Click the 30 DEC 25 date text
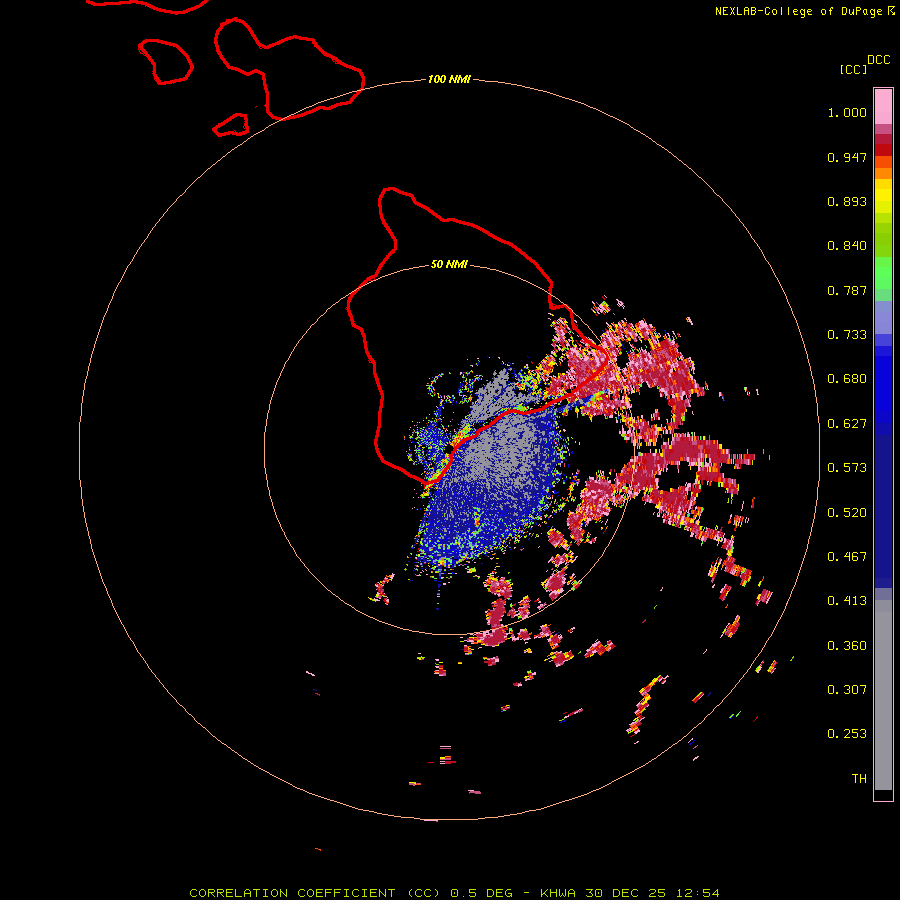900x900 pixels. (x=626, y=893)
